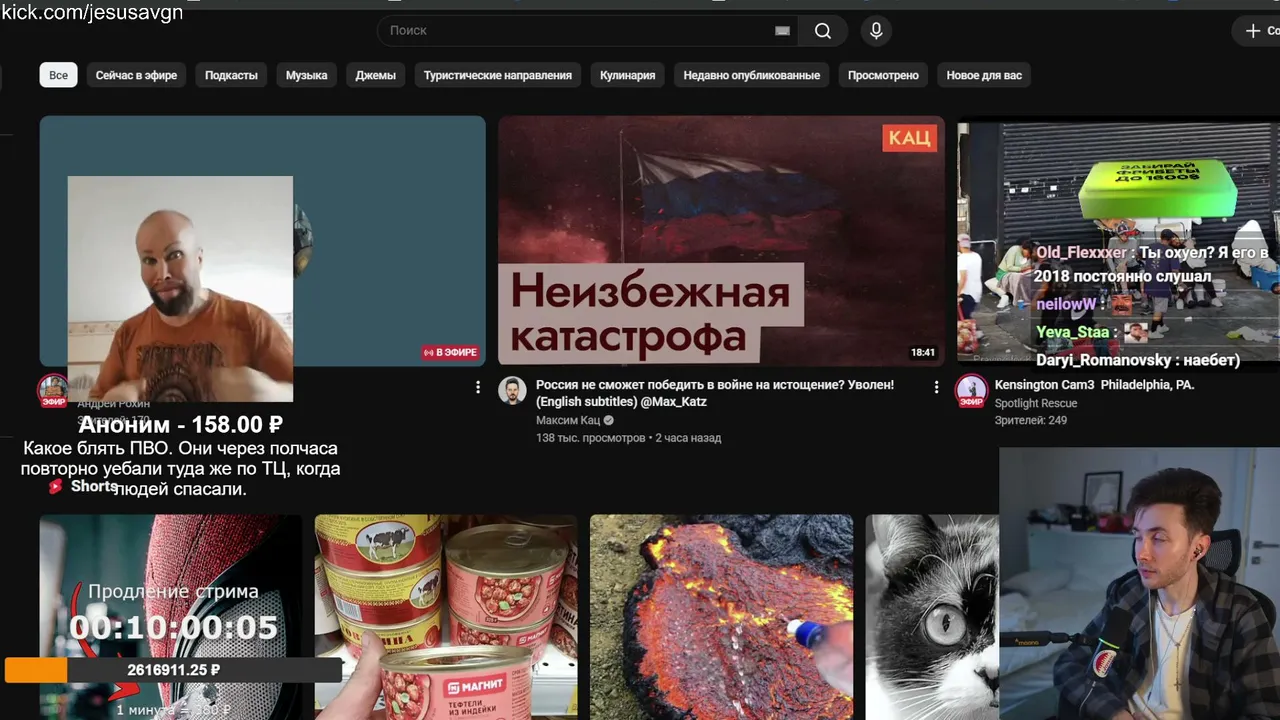
Task: Open the Новое для вас chip
Action: pyautogui.click(x=984, y=75)
